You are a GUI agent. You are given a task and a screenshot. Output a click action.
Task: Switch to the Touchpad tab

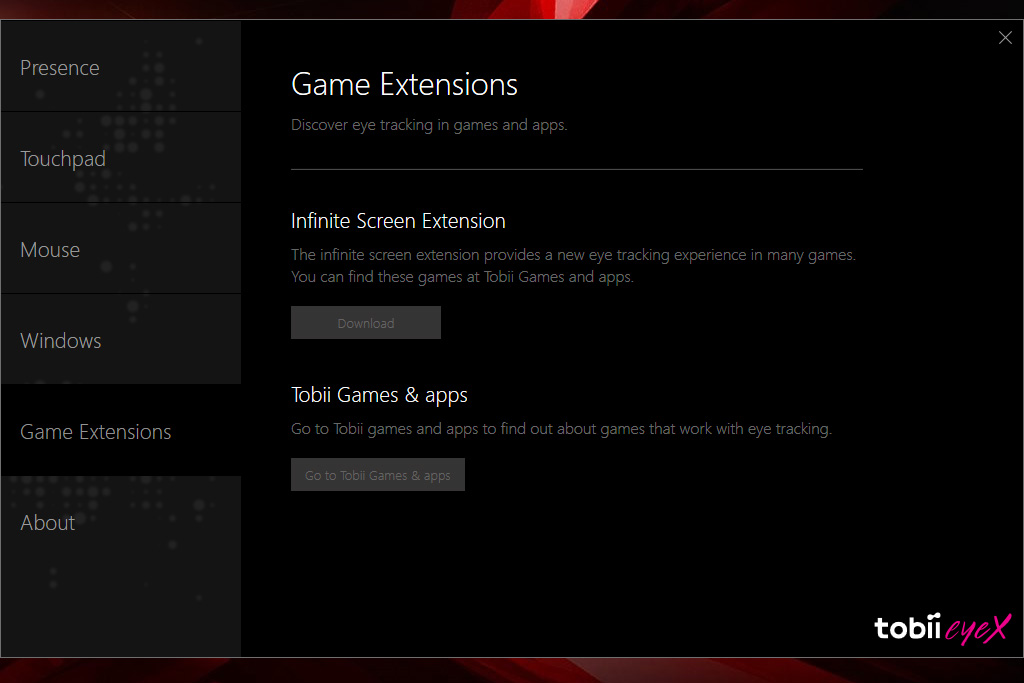(121, 158)
